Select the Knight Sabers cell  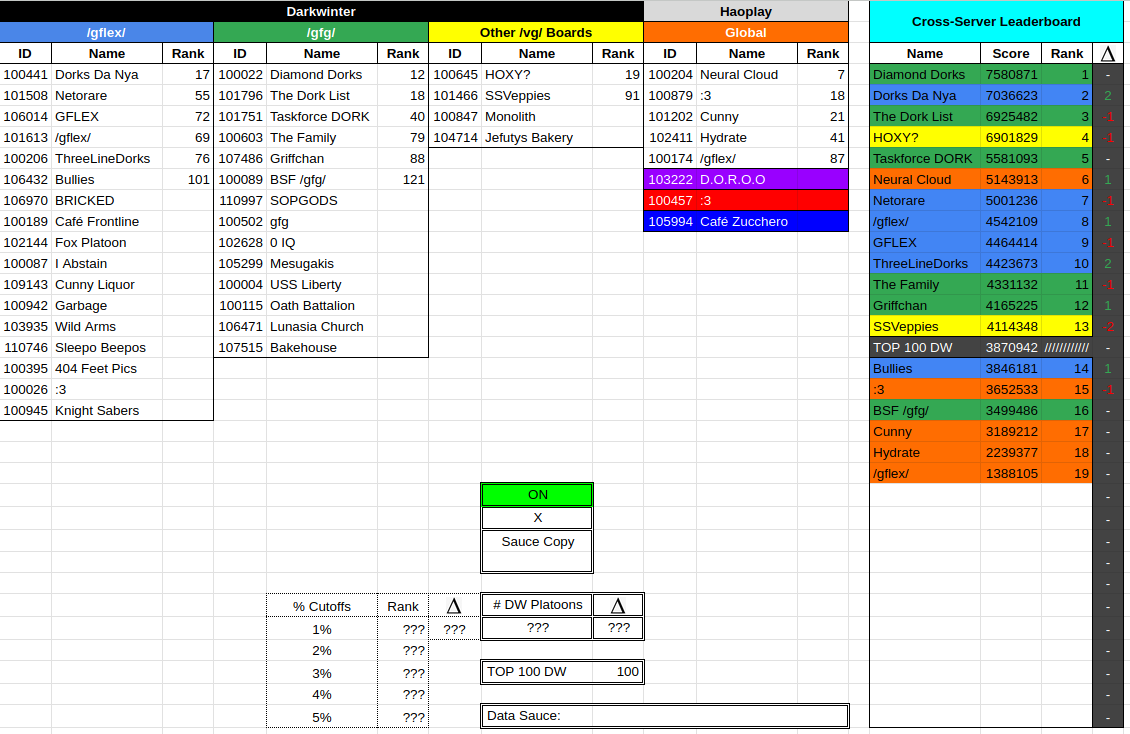pos(107,411)
